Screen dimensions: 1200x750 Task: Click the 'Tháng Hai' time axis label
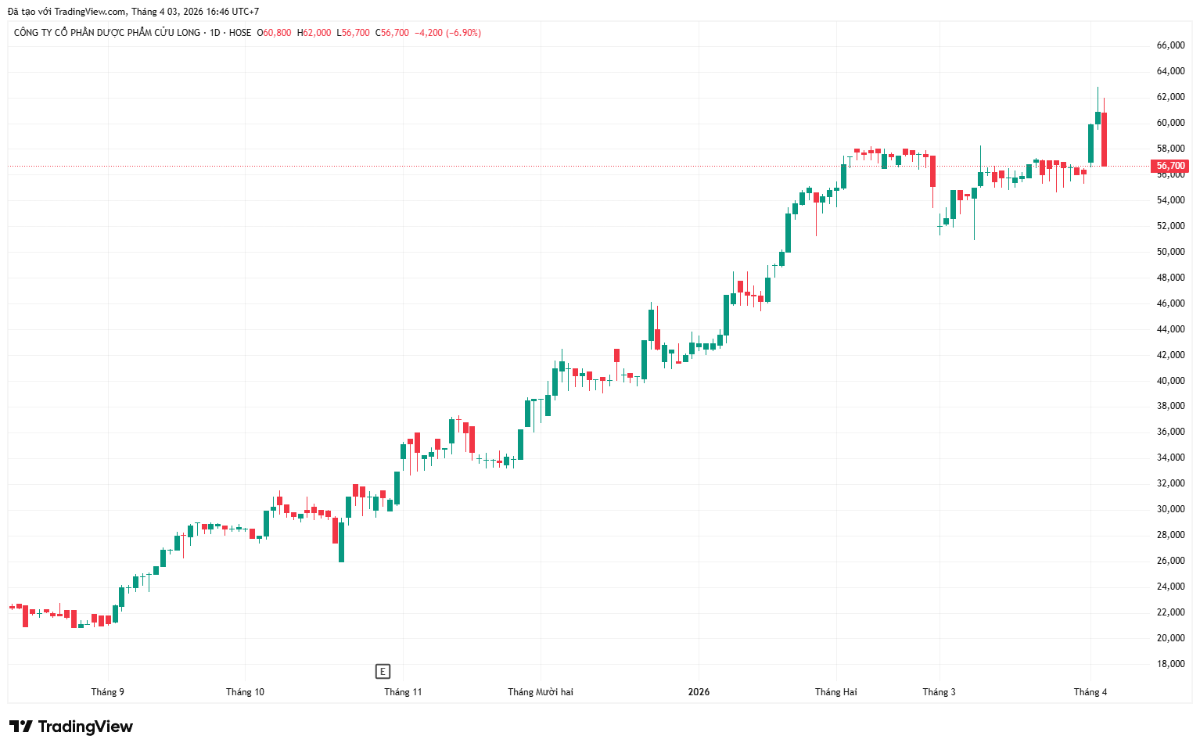coord(836,692)
